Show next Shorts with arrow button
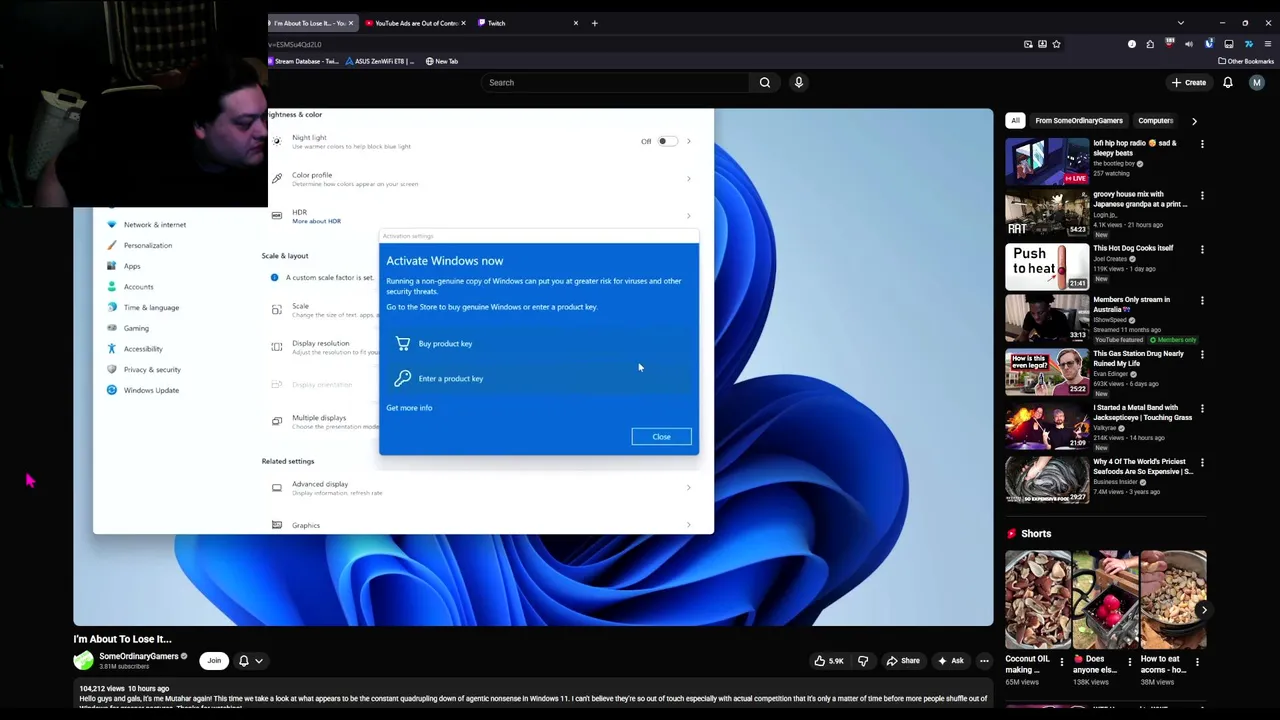 click(x=1204, y=610)
